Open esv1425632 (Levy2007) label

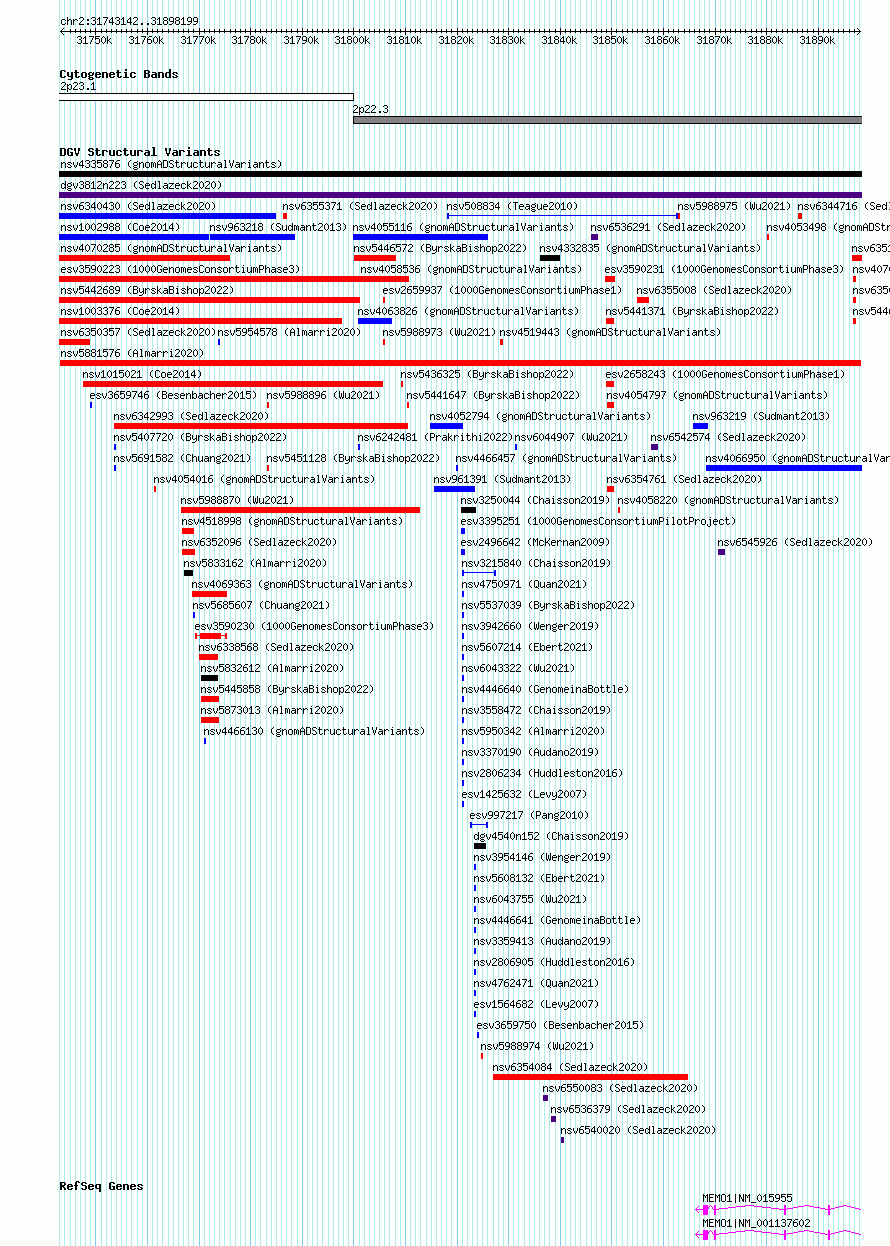pyautogui.click(x=524, y=794)
